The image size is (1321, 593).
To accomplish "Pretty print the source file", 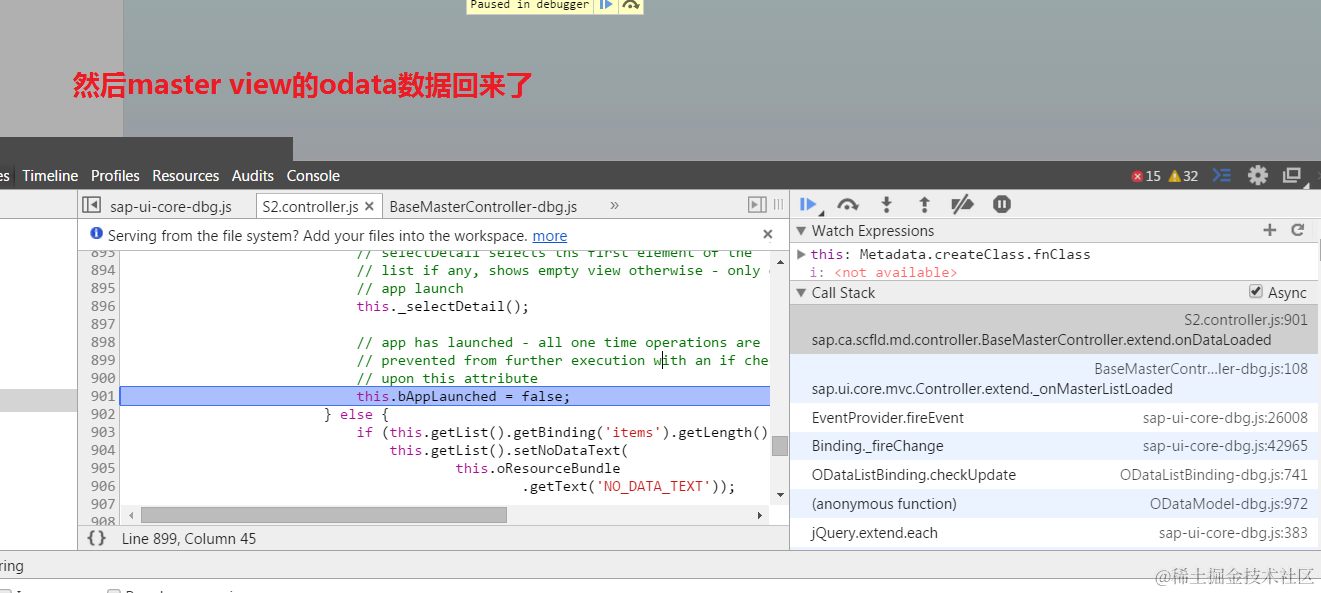I will click(x=96, y=538).
